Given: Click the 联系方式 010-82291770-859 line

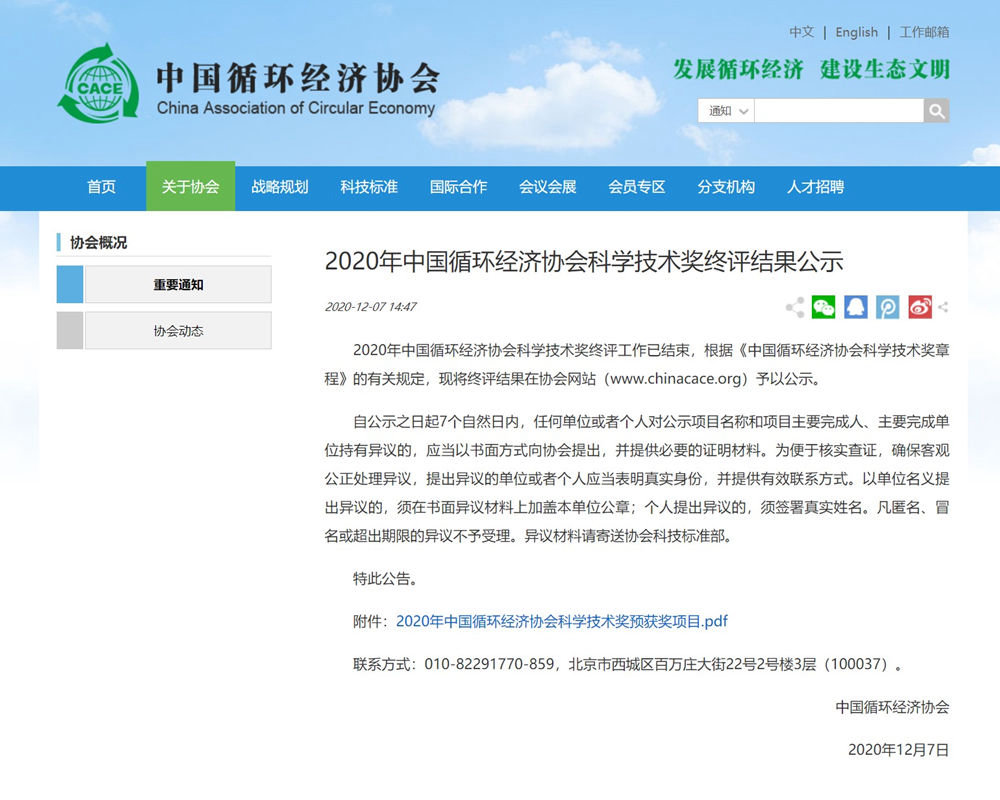Looking at the screenshot, I should pos(628,664).
